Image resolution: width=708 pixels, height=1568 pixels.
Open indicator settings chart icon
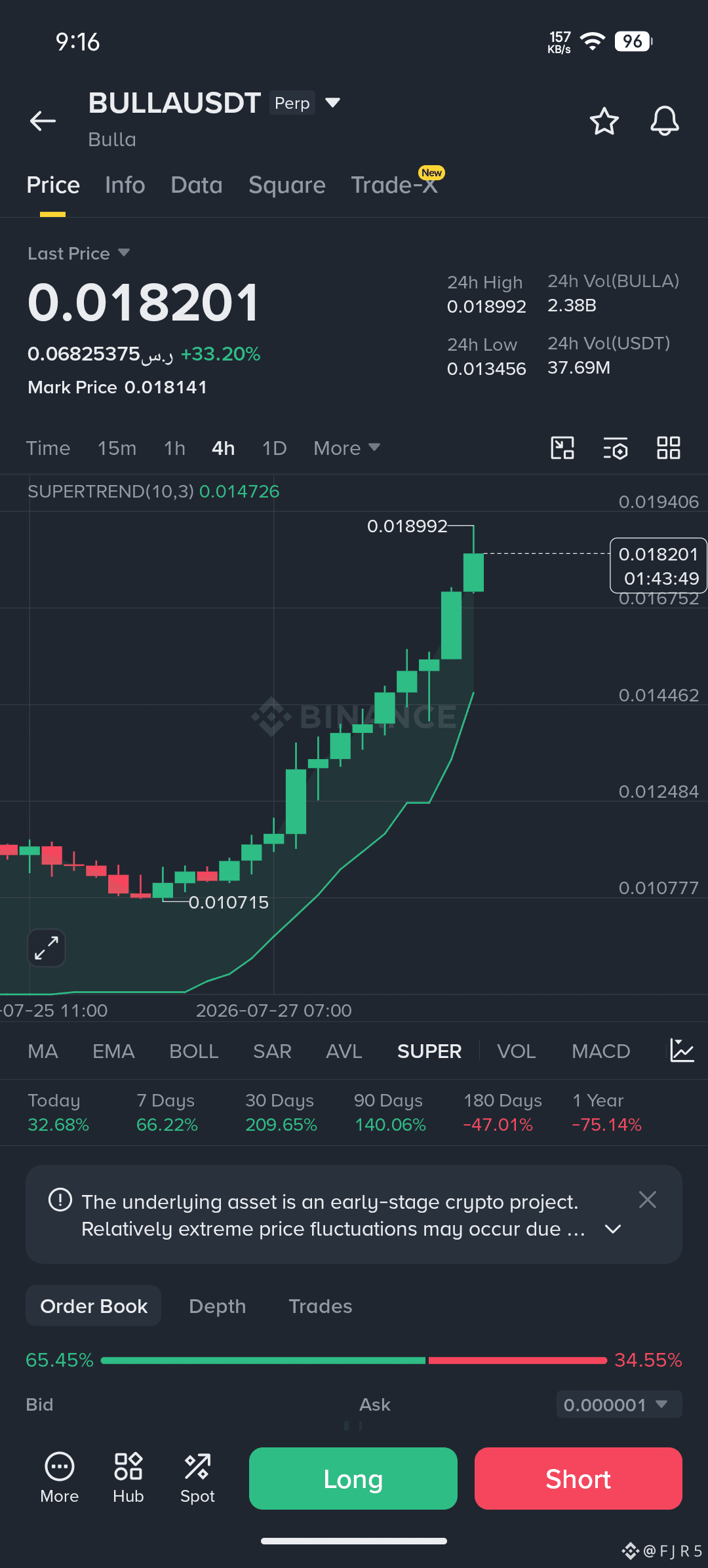pos(682,1051)
